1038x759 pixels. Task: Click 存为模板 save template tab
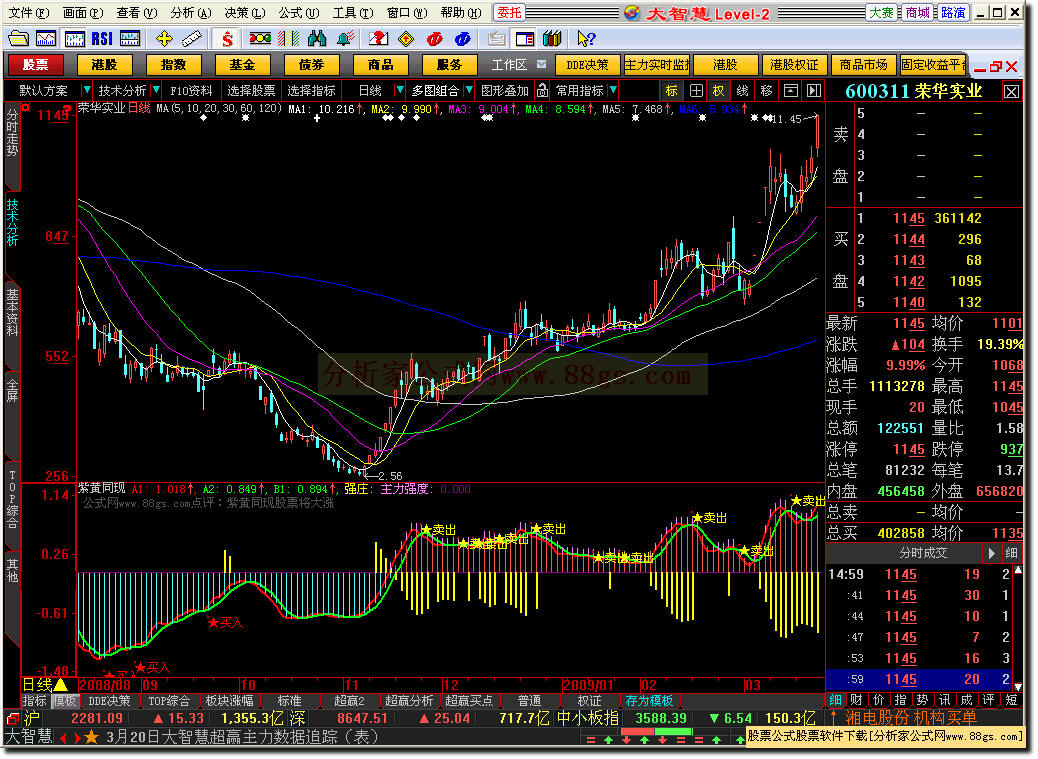[x=649, y=701]
